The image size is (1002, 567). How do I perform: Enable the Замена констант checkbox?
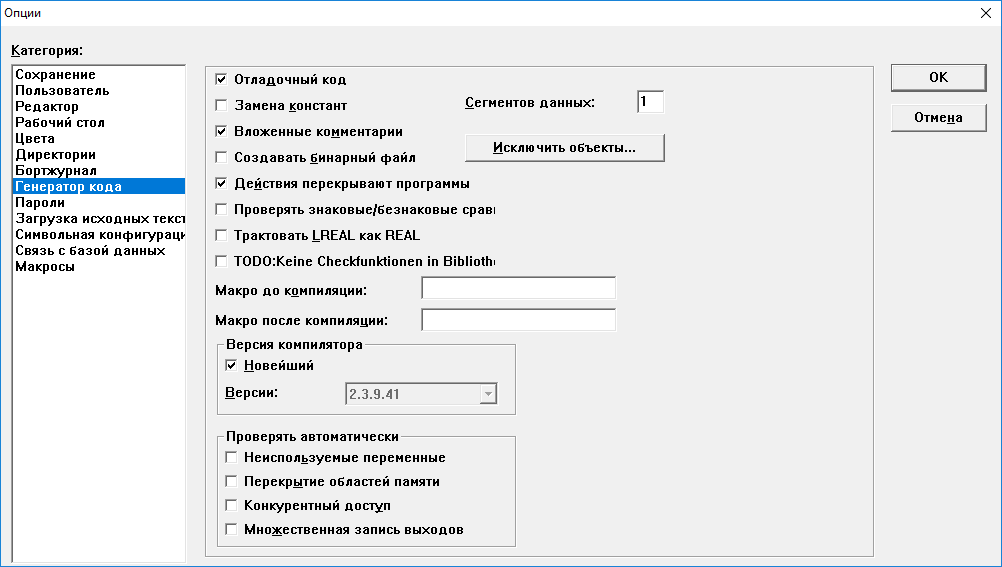222,105
